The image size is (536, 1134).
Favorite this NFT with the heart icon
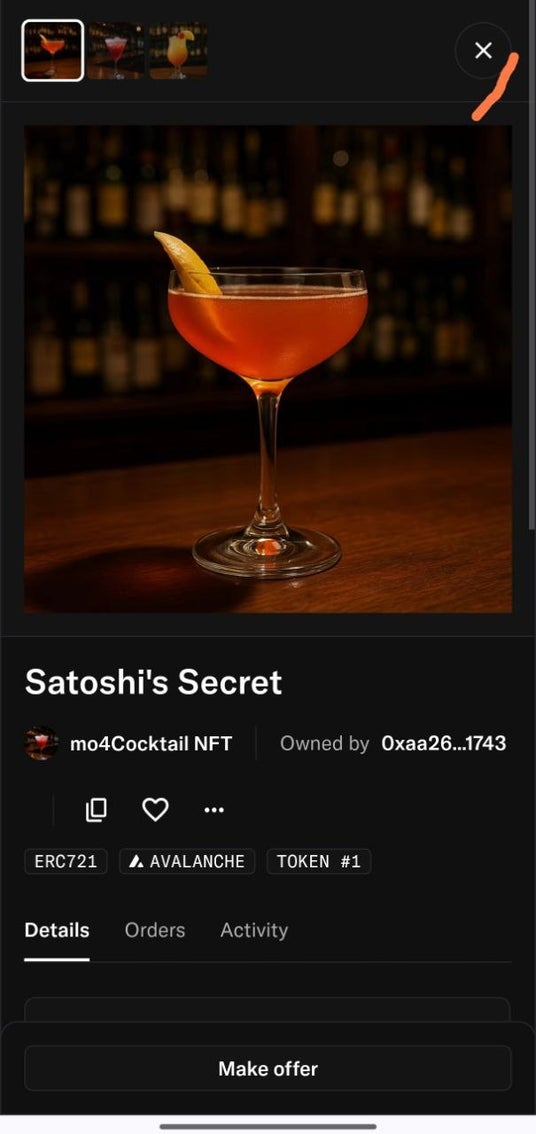tap(155, 809)
